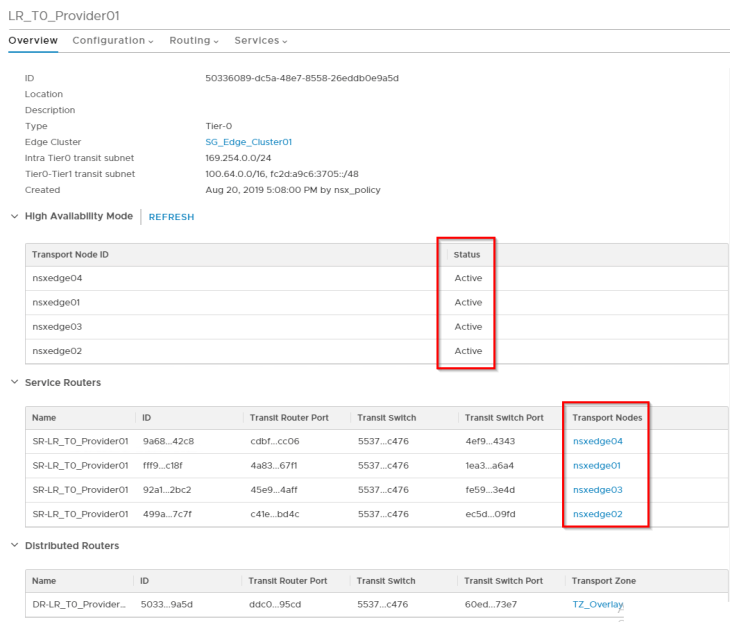Open the Routing dropdown menu

[x=194, y=40]
